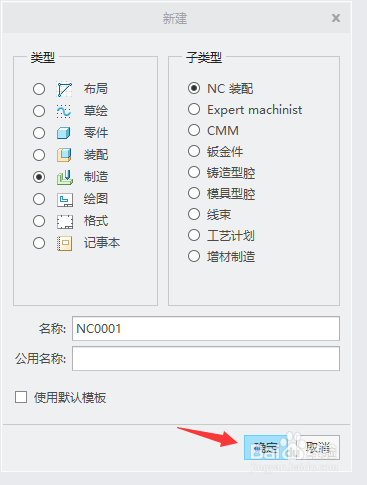
Task: Select the 钣金件 subtype radio button
Action: (194, 151)
